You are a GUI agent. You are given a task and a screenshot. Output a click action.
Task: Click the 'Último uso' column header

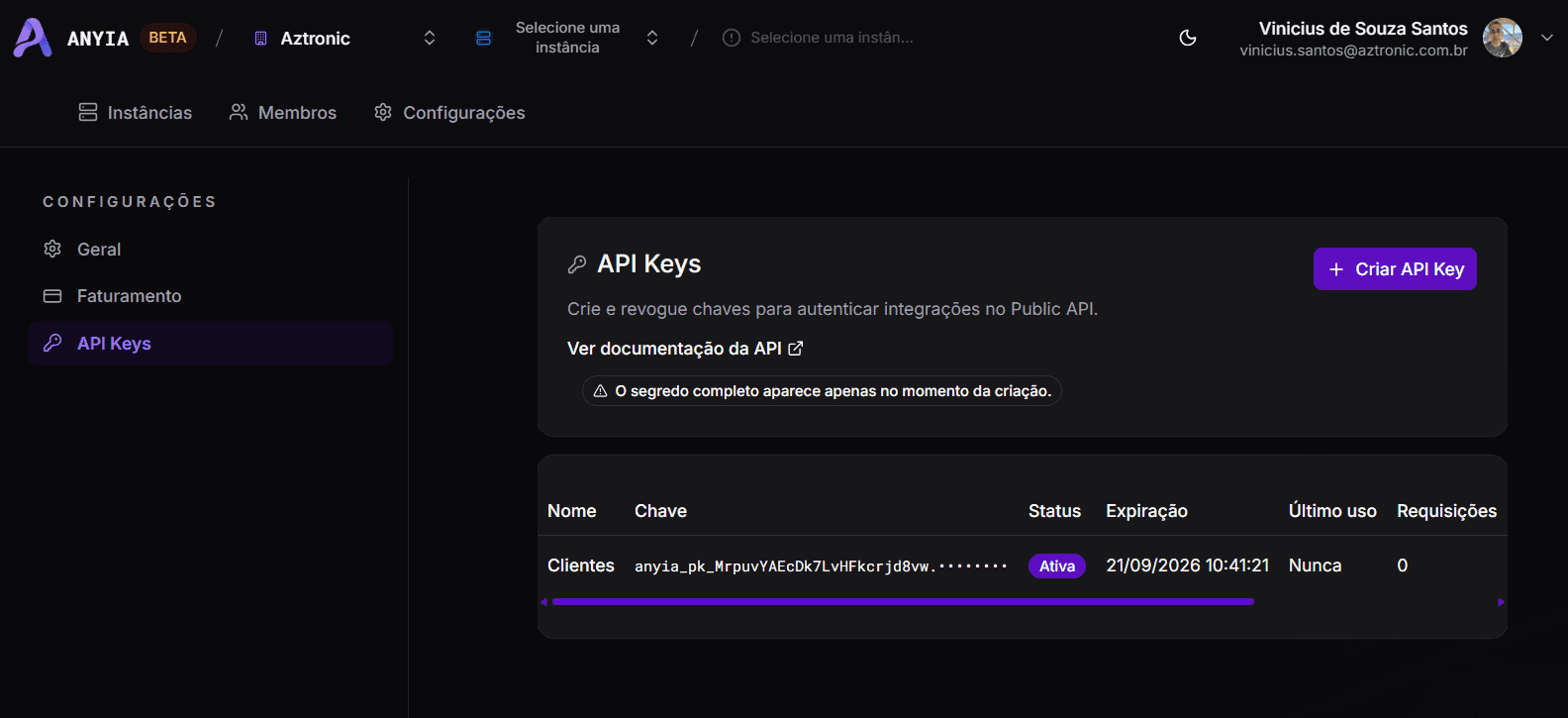point(1332,511)
